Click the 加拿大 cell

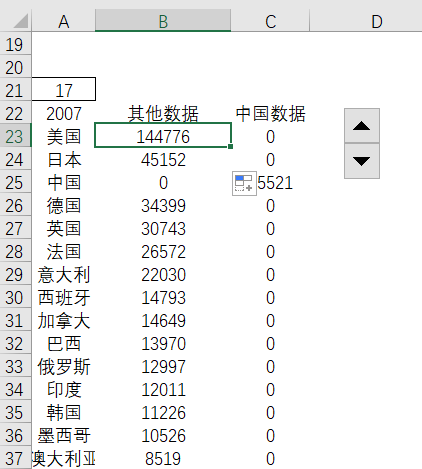coord(63,320)
